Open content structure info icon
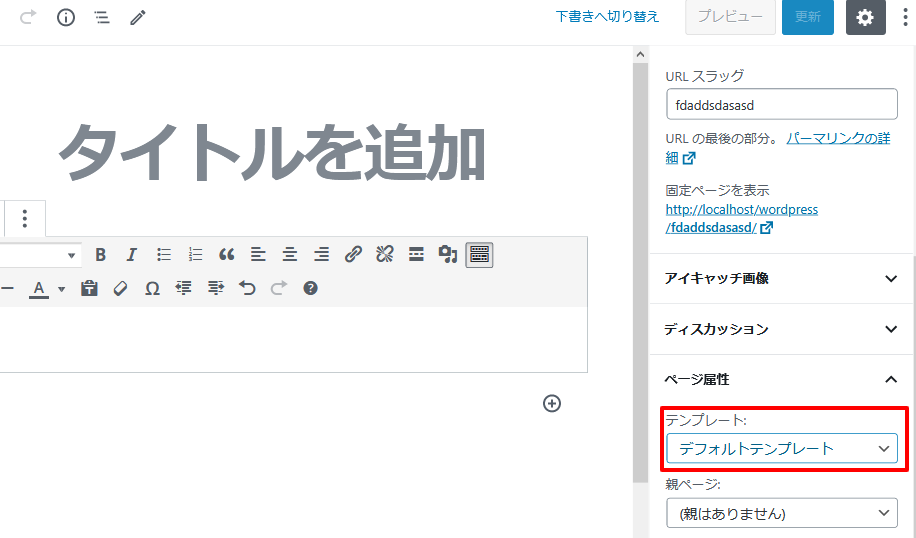The image size is (916, 538). [x=65, y=18]
